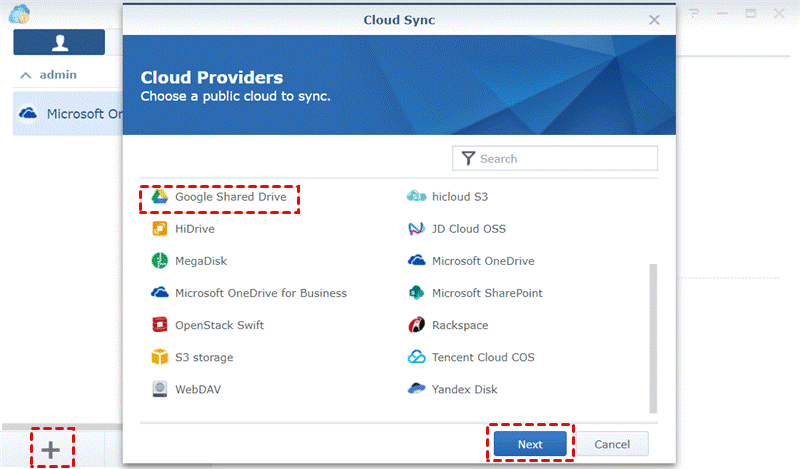This screenshot has width=800, height=469.
Task: Click the Microsoft SharePoint icon
Action: (416, 292)
